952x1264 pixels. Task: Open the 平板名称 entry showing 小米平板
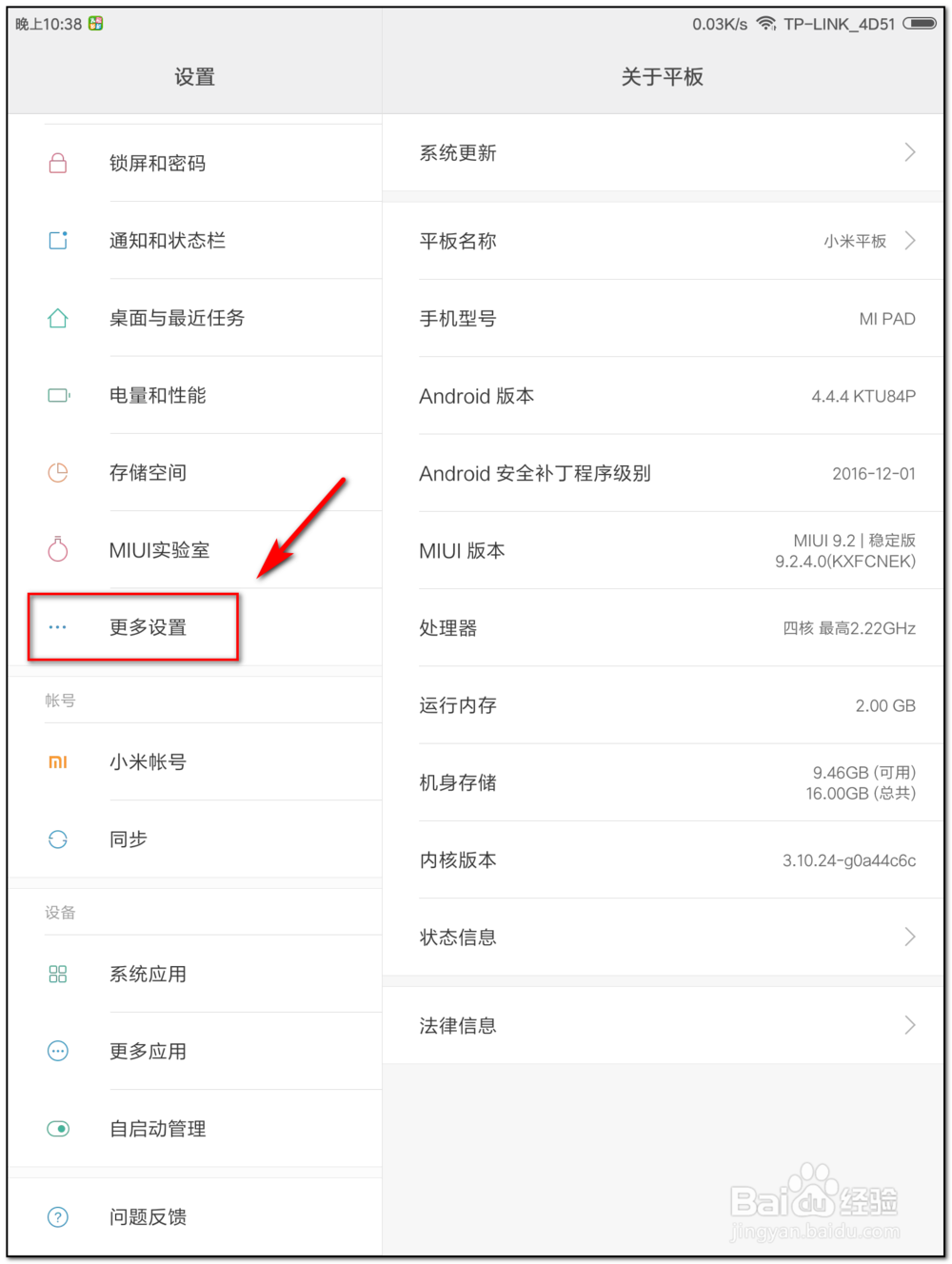[x=664, y=240]
